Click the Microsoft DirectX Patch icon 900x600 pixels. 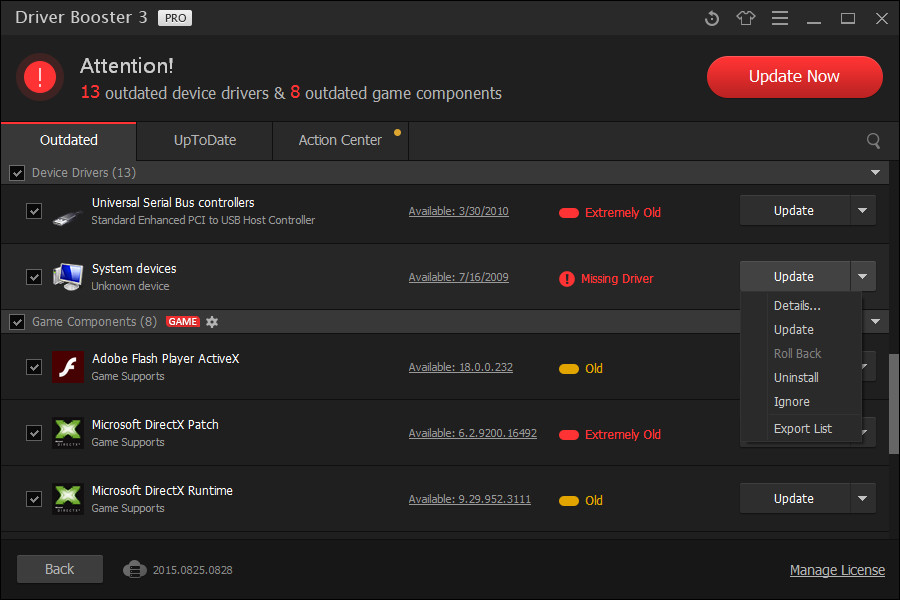tap(67, 432)
